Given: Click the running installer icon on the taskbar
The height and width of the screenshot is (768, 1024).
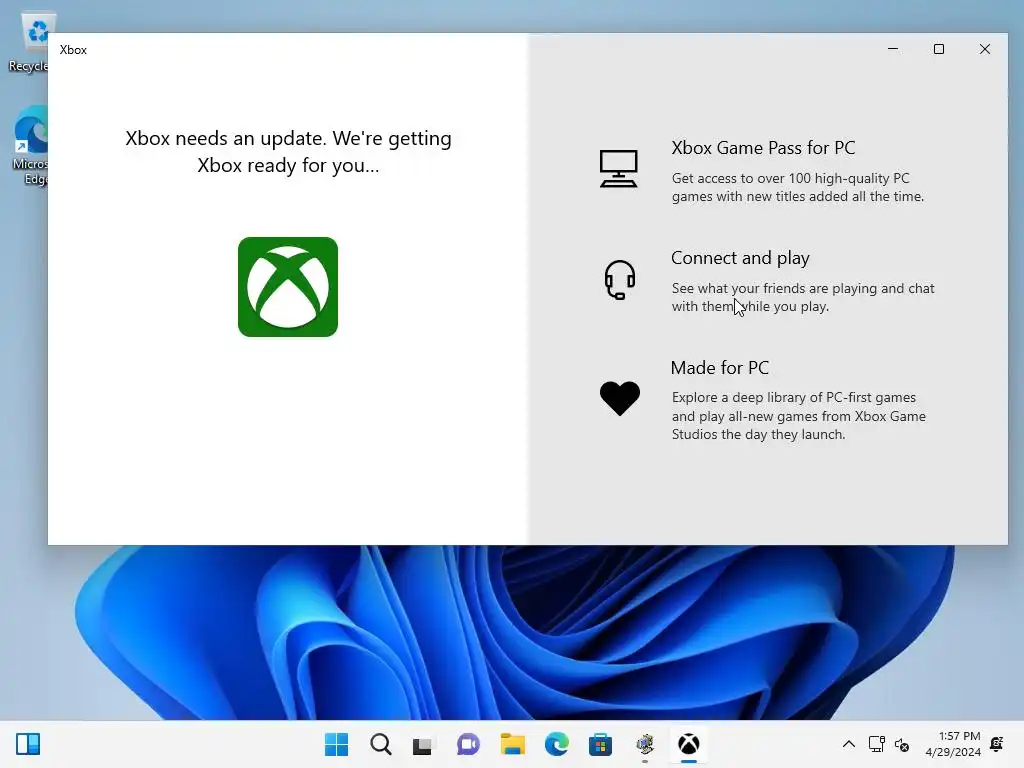Looking at the screenshot, I should point(645,744).
